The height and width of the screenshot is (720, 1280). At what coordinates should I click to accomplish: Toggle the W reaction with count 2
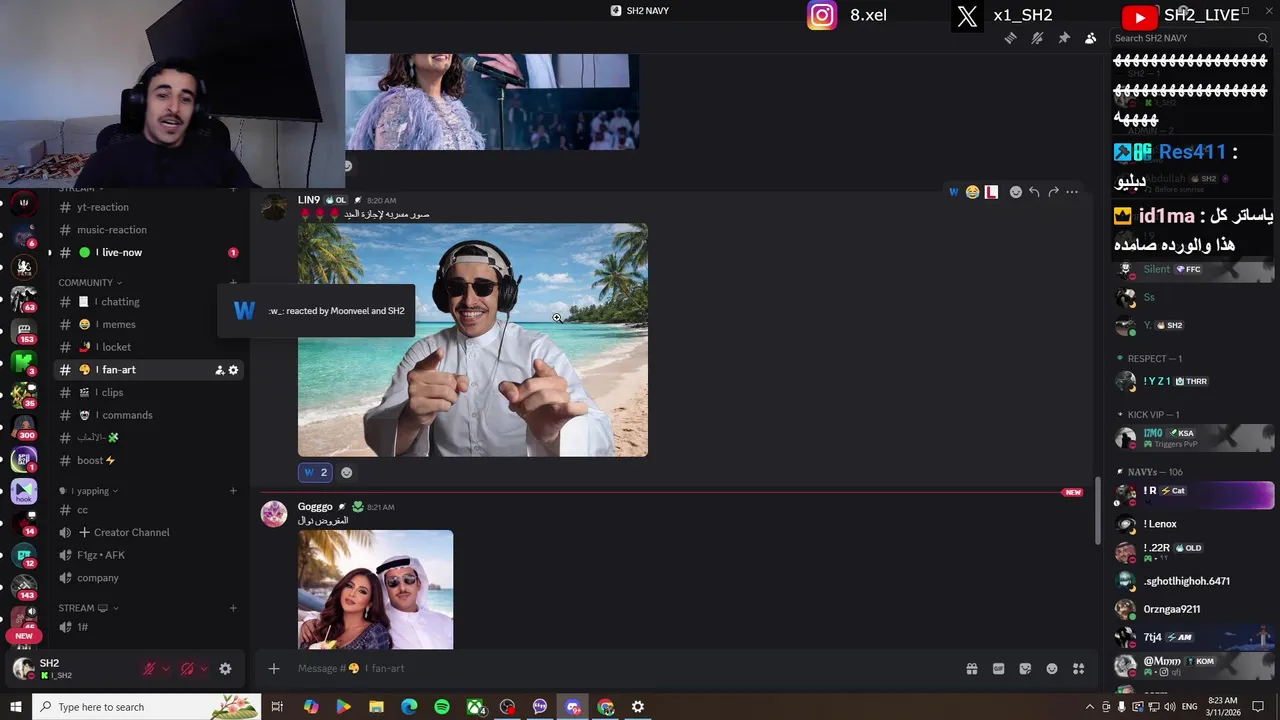315,472
